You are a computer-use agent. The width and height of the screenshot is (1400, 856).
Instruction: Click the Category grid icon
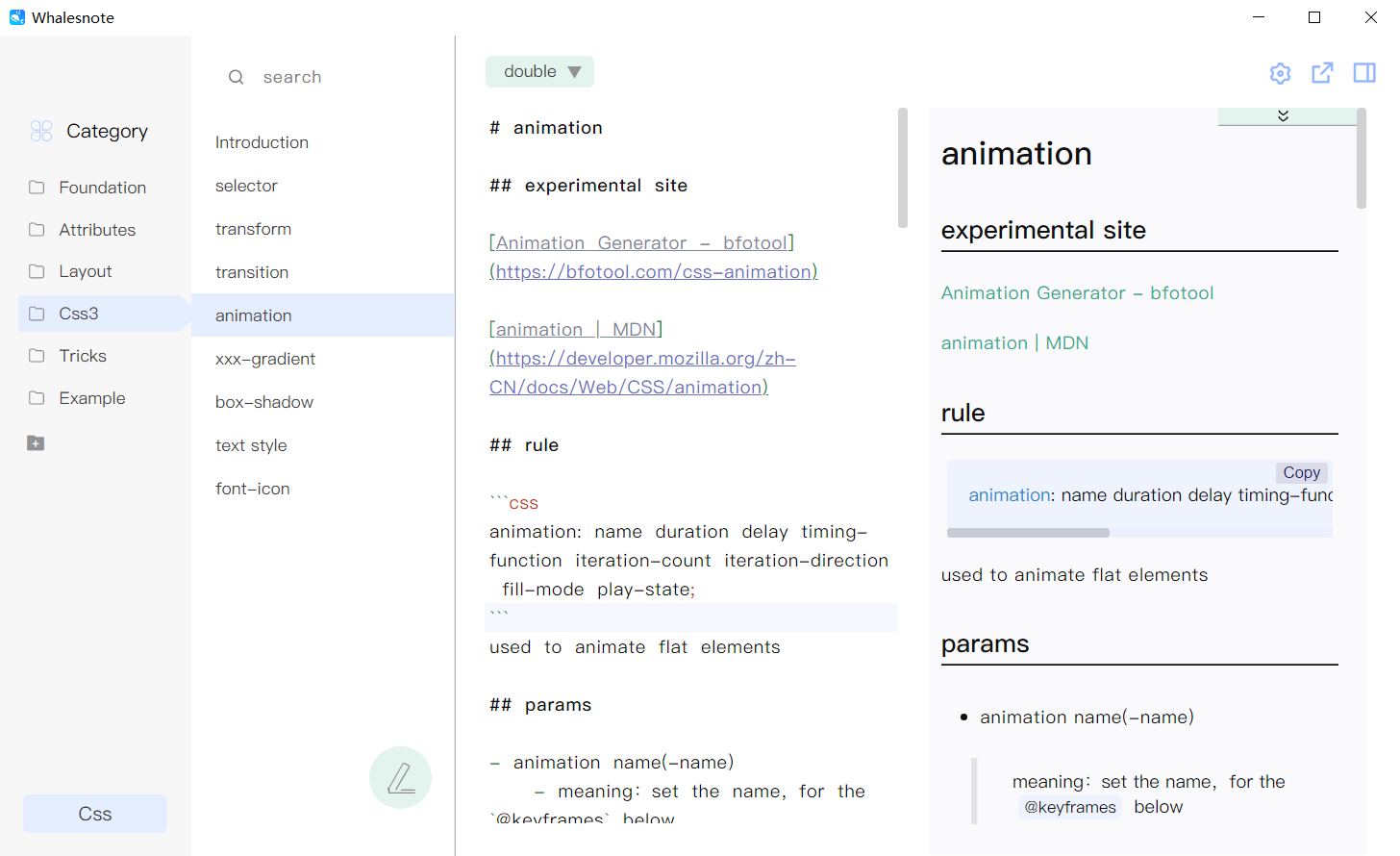41,130
